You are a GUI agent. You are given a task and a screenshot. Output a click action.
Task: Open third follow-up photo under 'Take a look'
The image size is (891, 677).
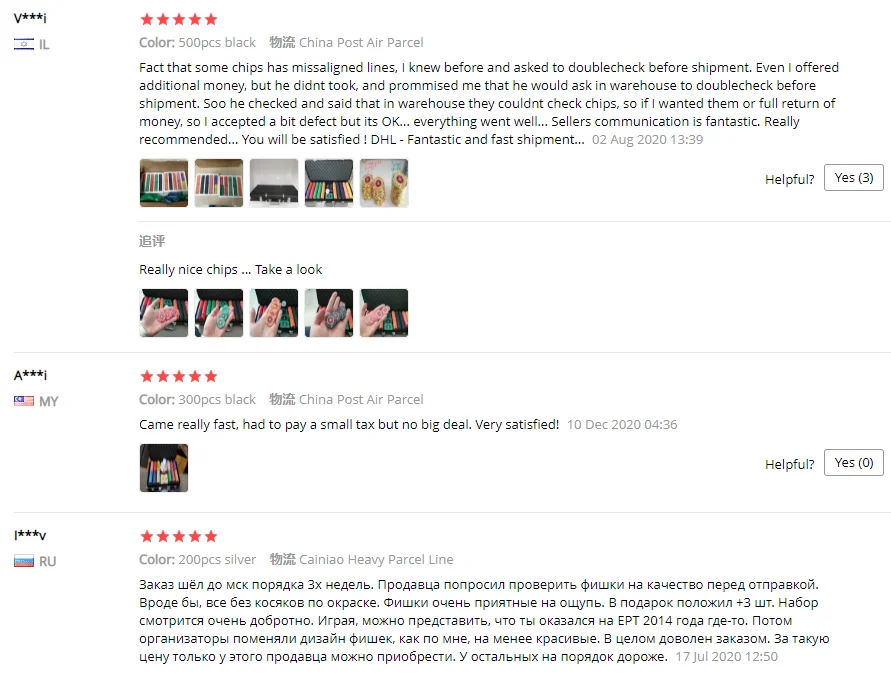click(274, 313)
